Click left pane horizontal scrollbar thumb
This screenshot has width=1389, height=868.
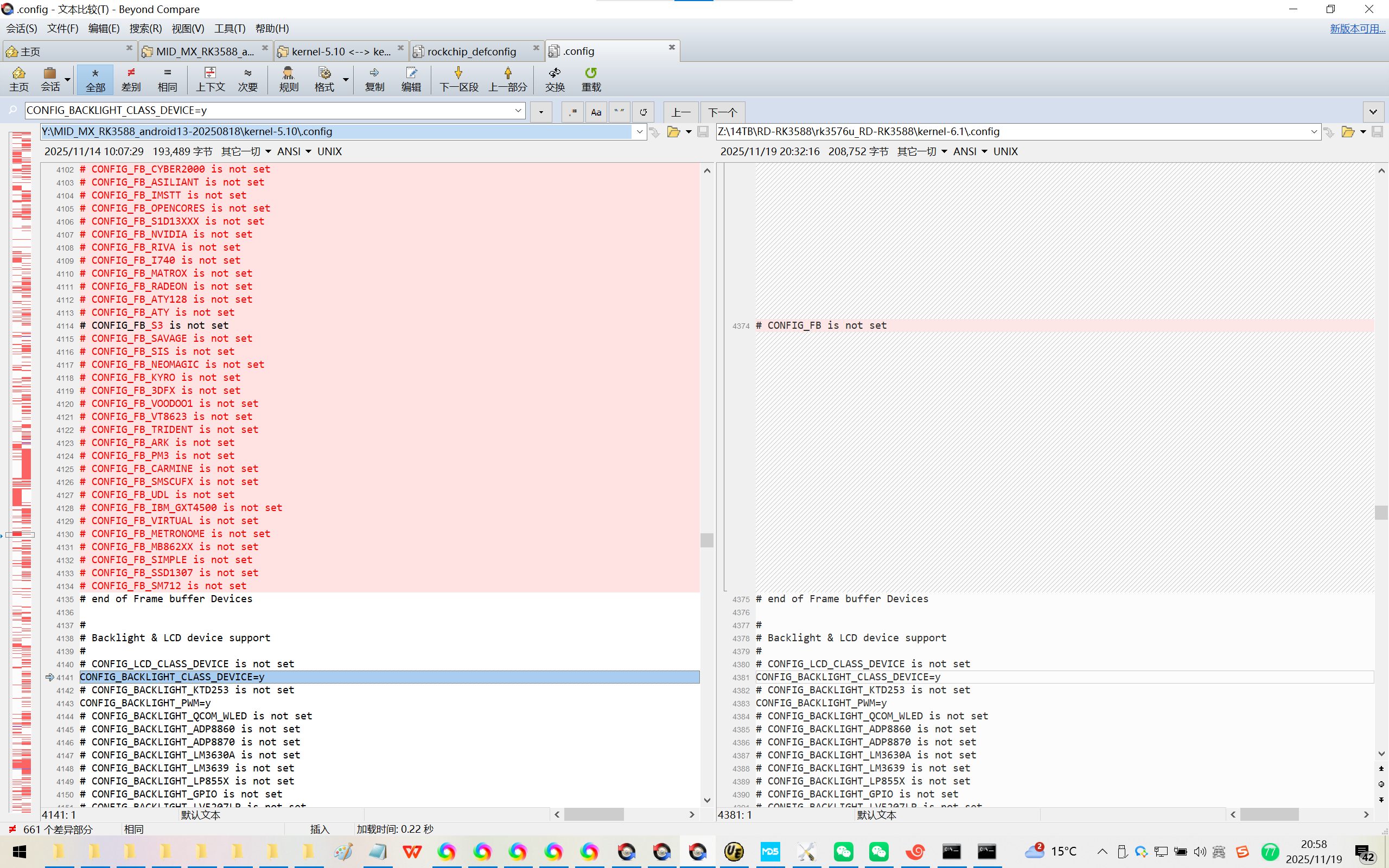[x=594, y=814]
